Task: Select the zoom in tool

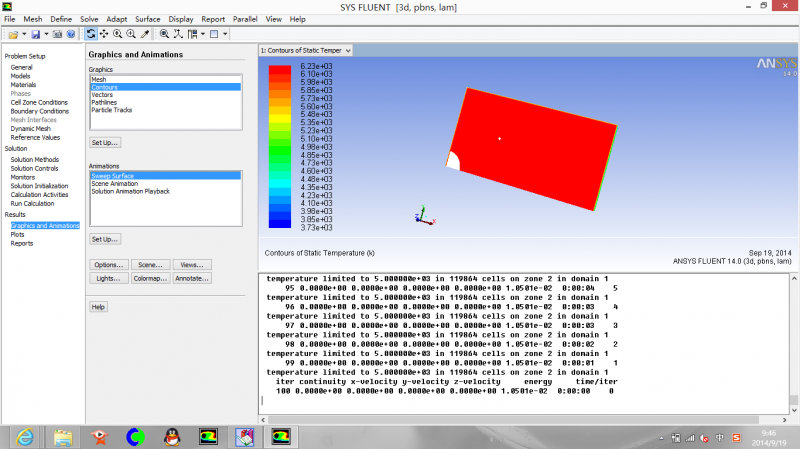Action: [117, 34]
